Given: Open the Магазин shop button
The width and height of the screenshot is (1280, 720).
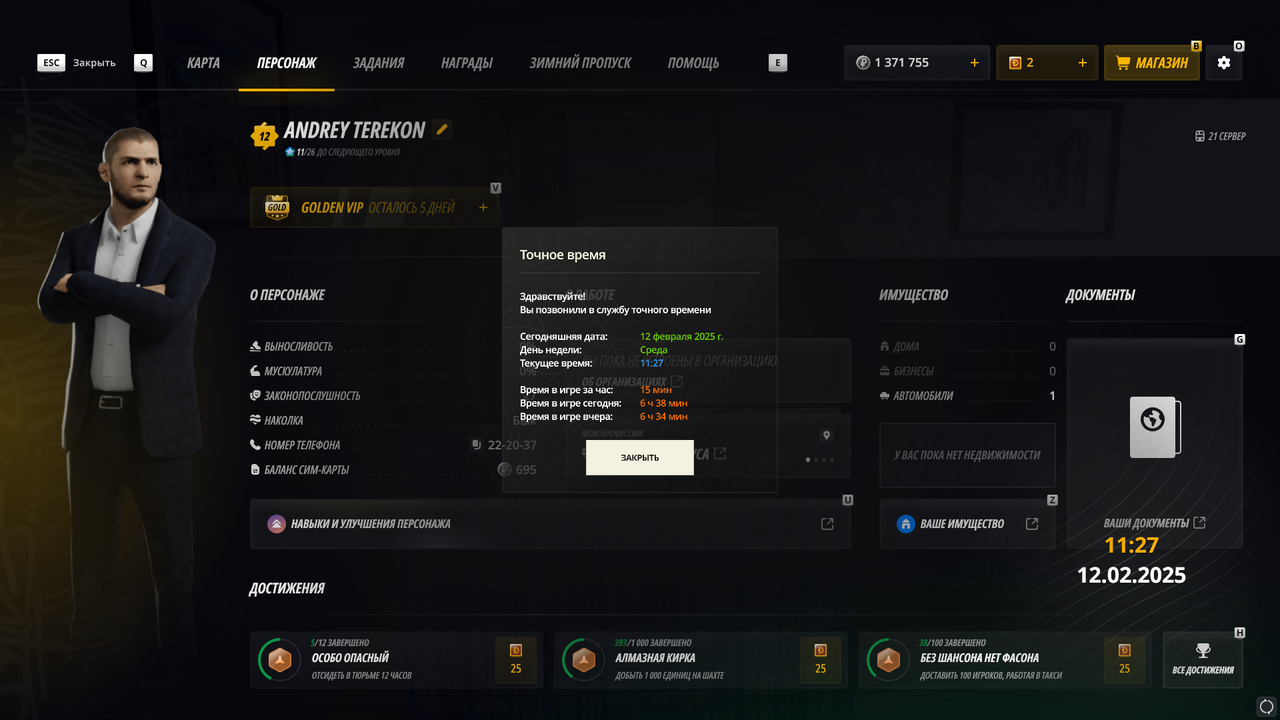Looking at the screenshot, I should 1152,63.
